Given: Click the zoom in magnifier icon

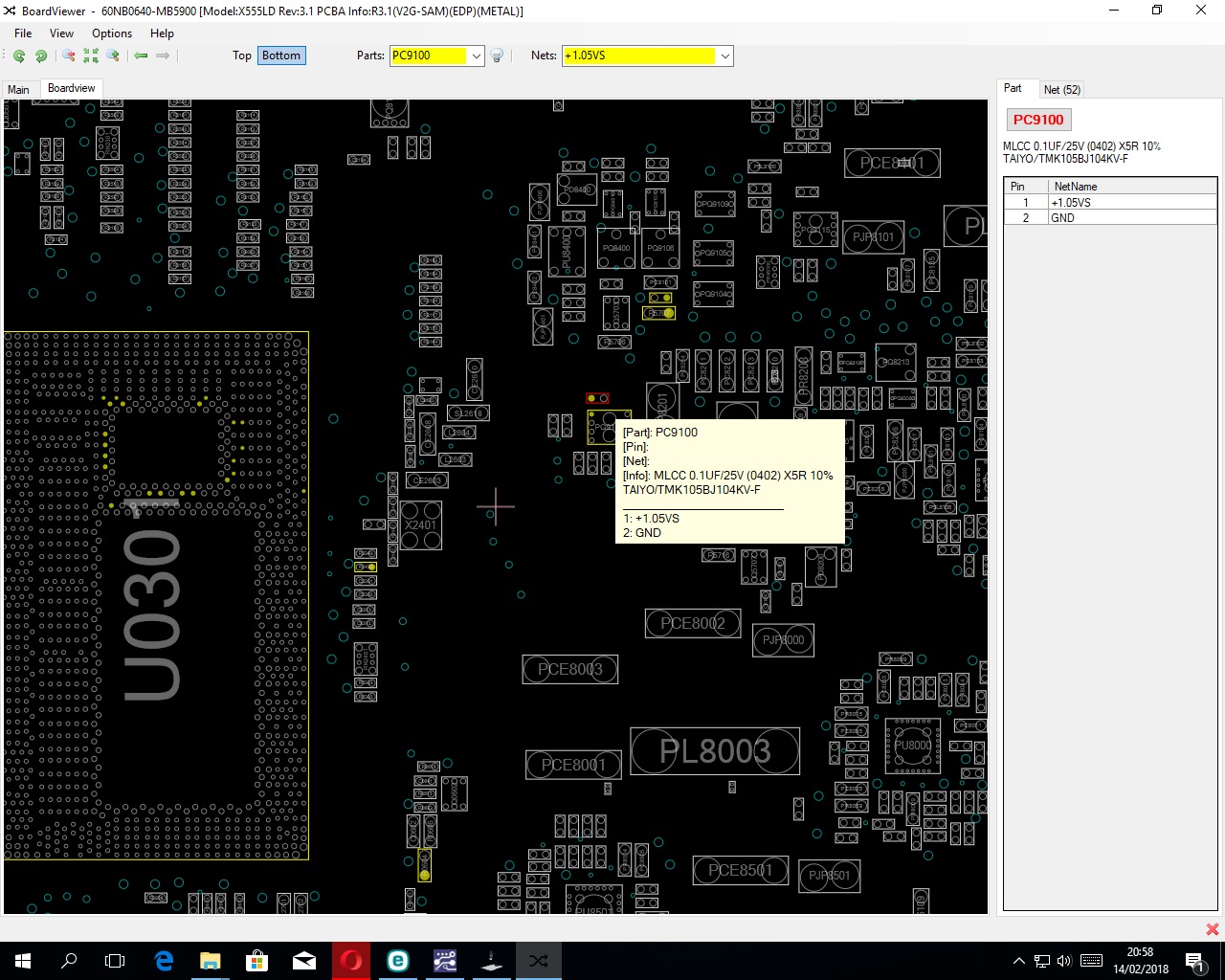Looking at the screenshot, I should (x=113, y=56).
